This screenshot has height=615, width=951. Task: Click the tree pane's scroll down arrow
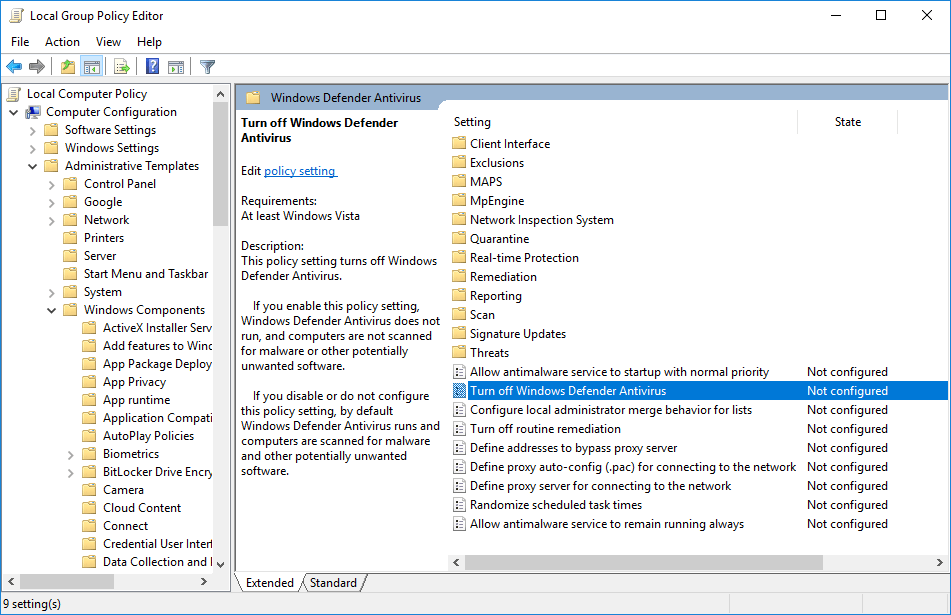221,564
